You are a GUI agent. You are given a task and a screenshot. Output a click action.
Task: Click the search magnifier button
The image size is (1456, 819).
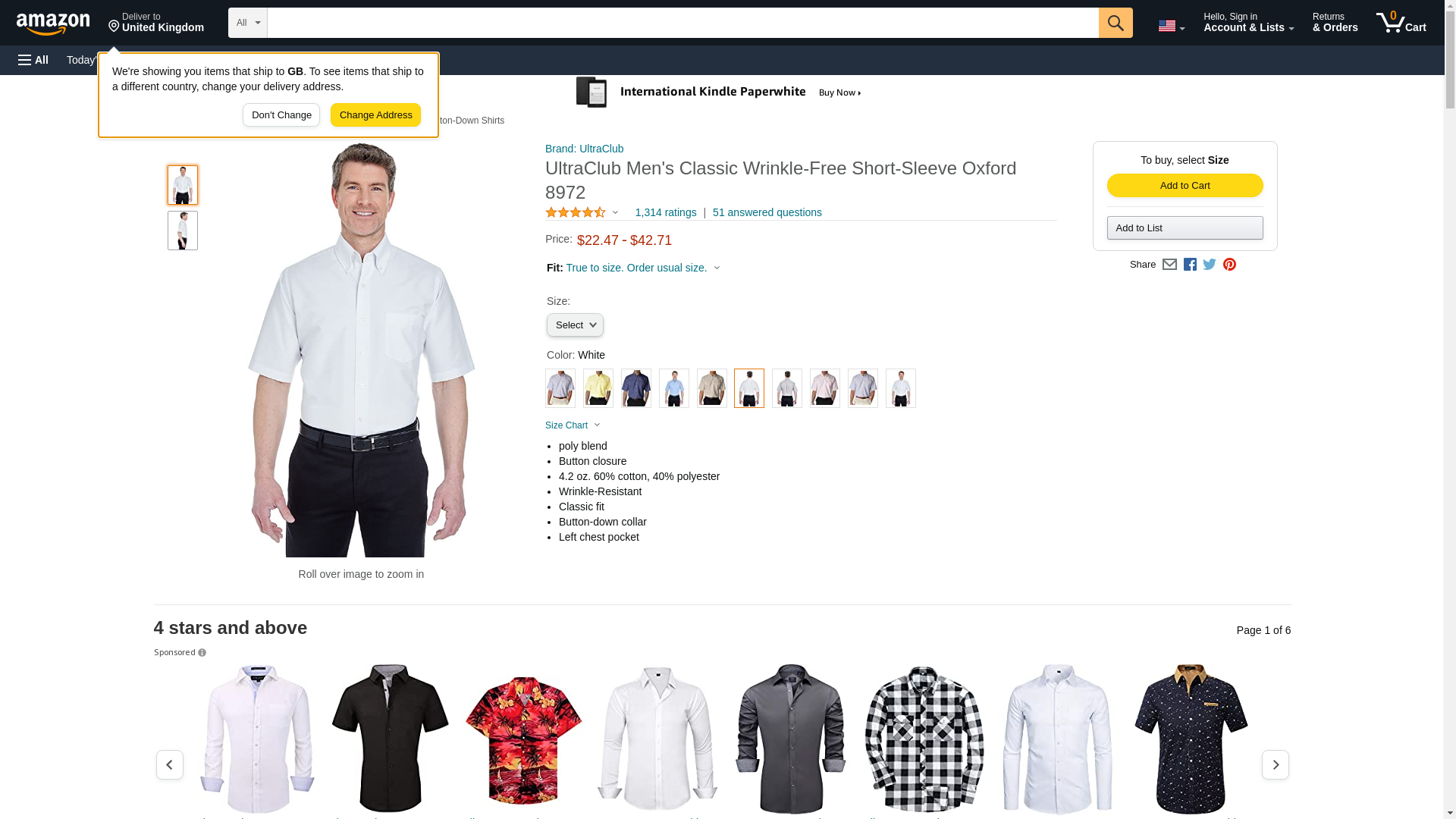1115,23
